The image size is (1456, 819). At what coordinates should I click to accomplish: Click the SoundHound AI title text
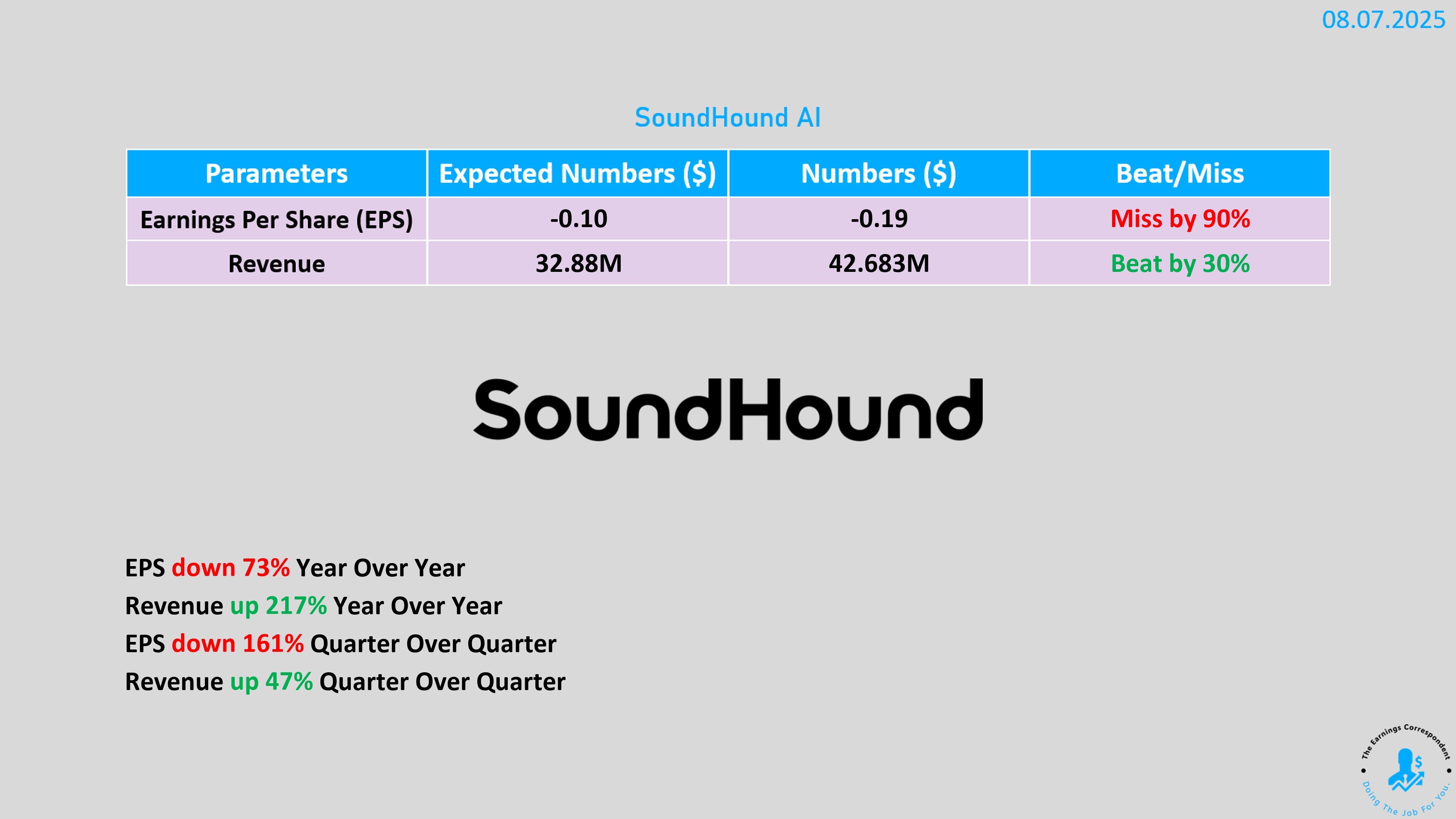pos(728,118)
